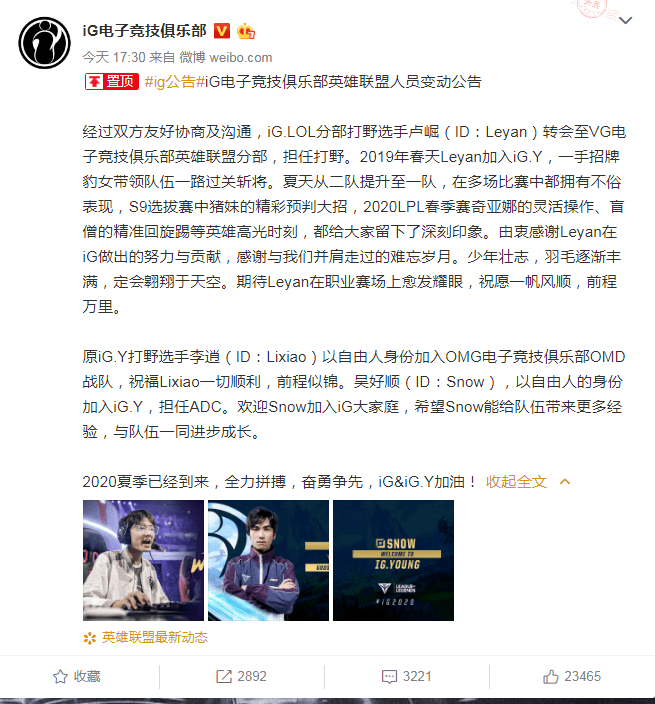The height and width of the screenshot is (704, 655).
Task: Open the 英雄联盟最新动态 topic link
Action: (155, 638)
